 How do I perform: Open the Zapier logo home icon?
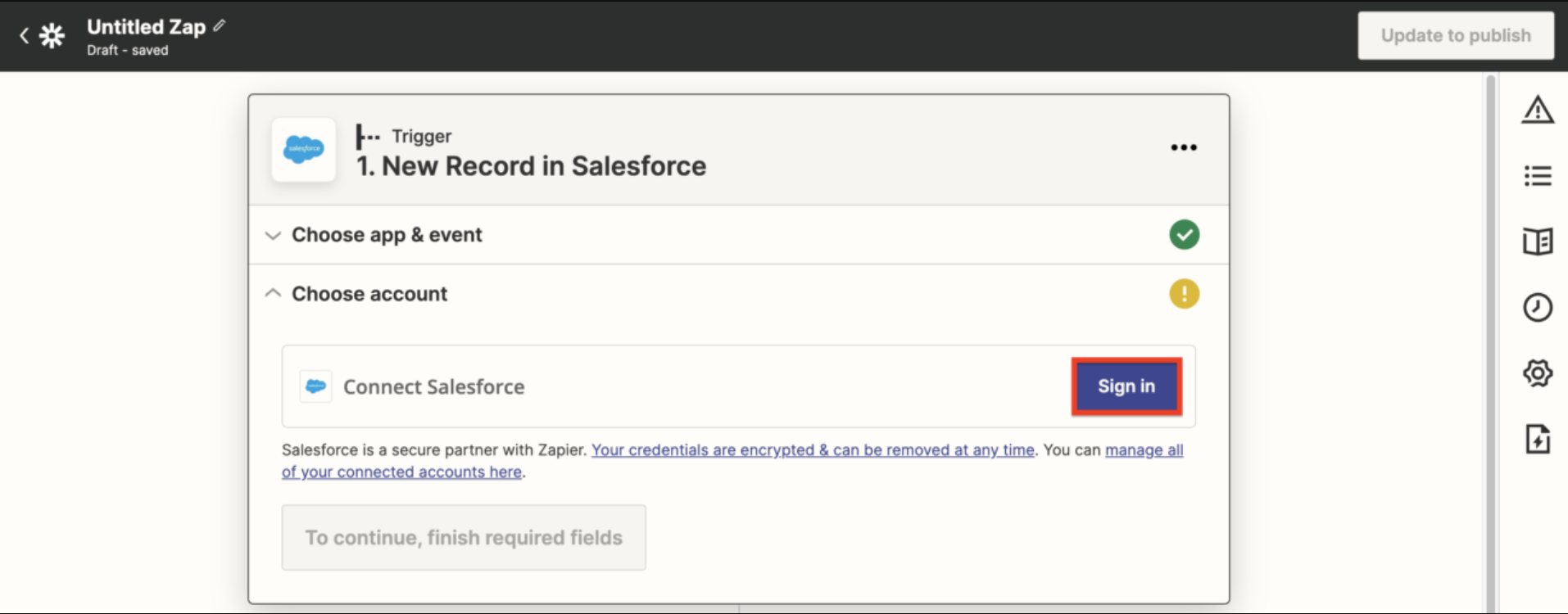(52, 35)
